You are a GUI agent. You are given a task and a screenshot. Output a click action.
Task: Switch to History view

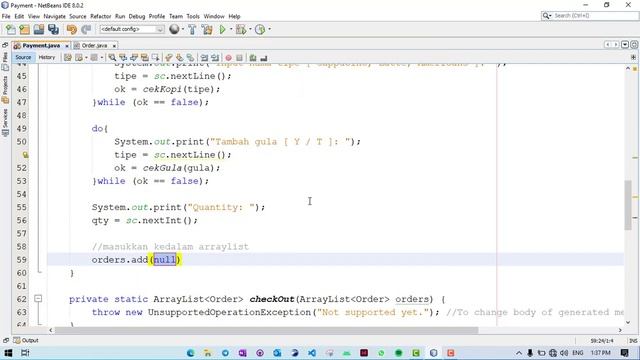[47, 58]
